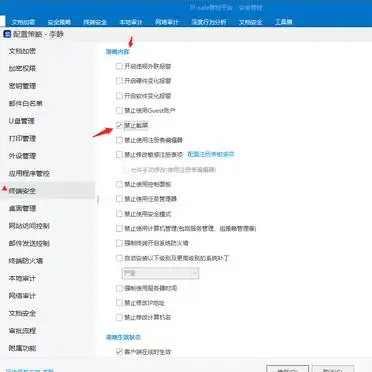Select 应用程序管控 in the policy list
372x372 pixels.
click(x=29, y=173)
